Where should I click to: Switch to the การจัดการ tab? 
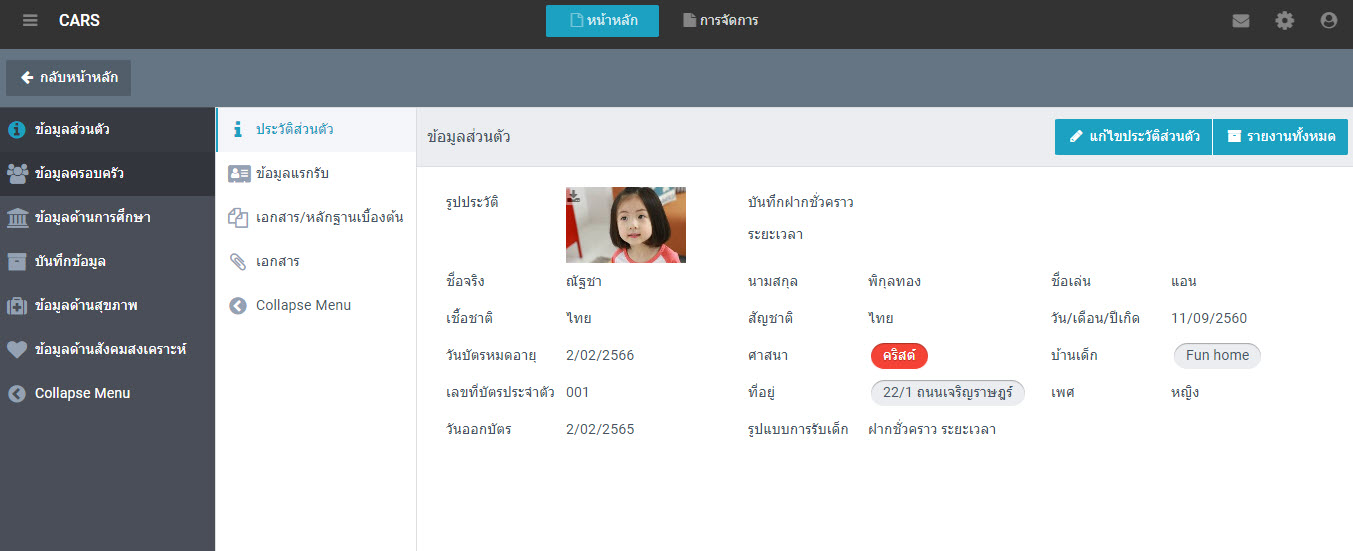(720, 21)
